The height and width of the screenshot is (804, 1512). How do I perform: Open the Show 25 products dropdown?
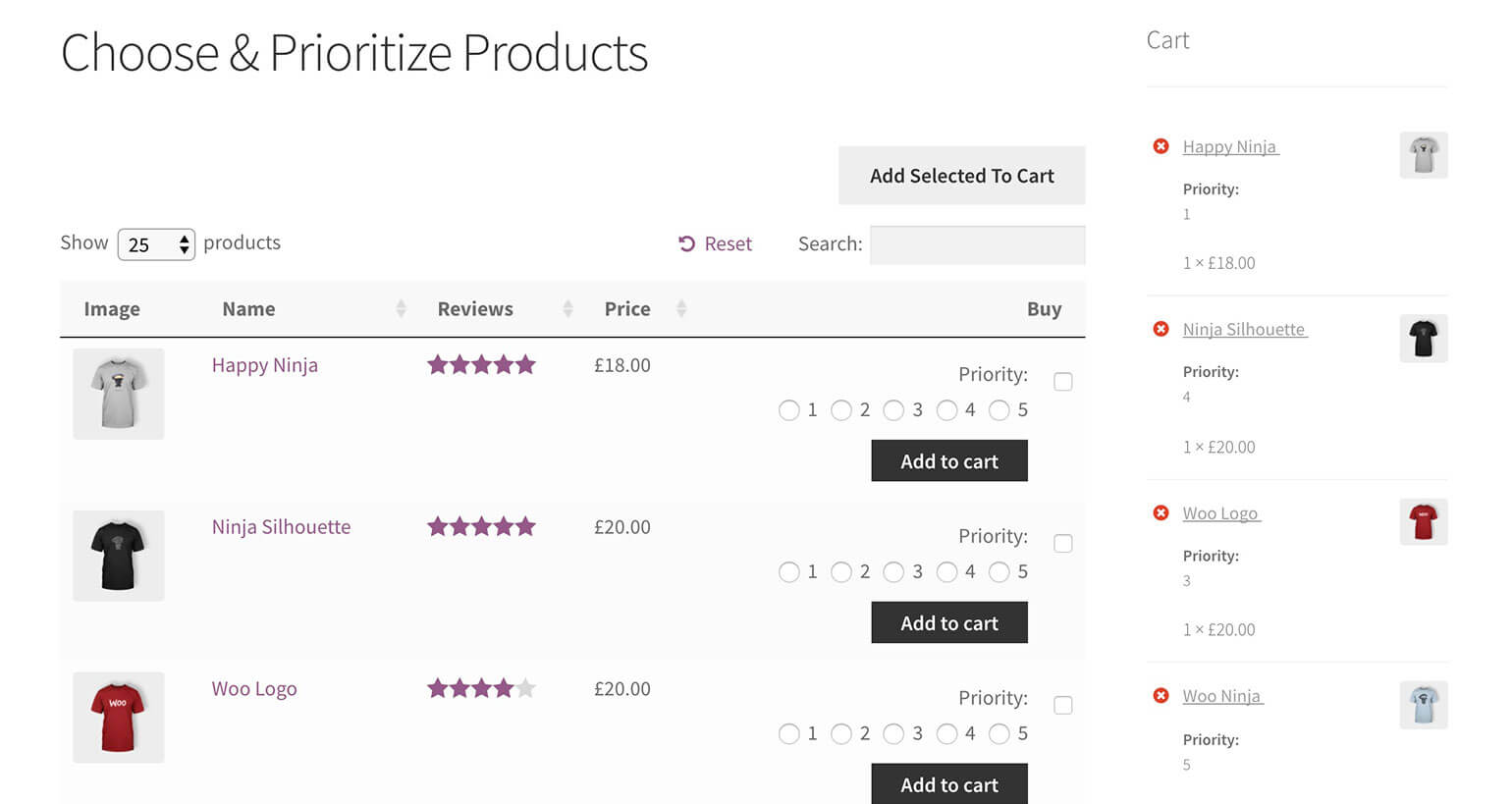pos(156,244)
